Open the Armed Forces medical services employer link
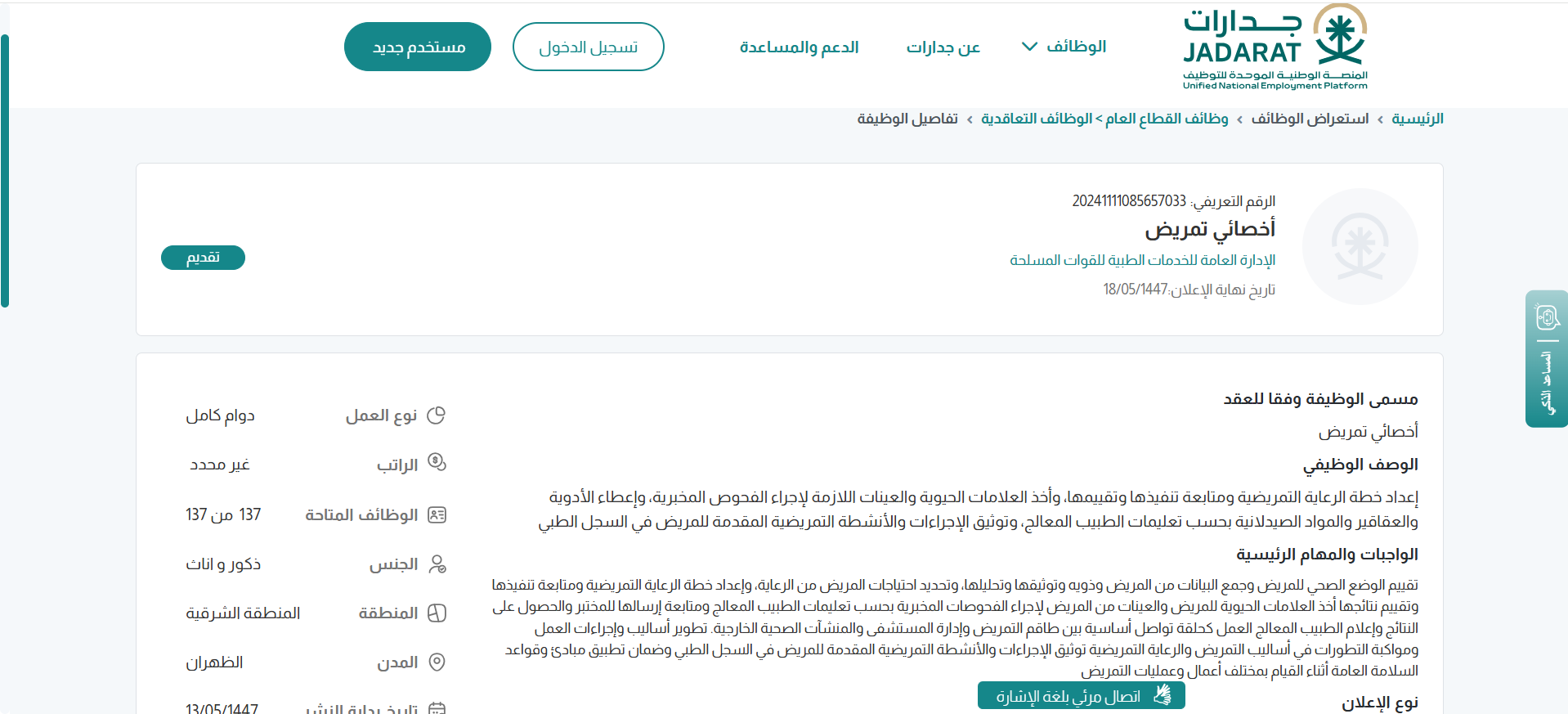This screenshot has width=1568, height=714. click(1142, 260)
